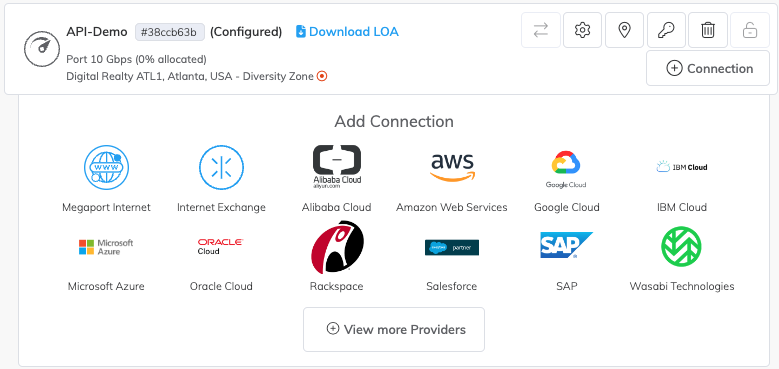Click the red Diversity Zone indicator
779x369 pixels.
click(322, 76)
